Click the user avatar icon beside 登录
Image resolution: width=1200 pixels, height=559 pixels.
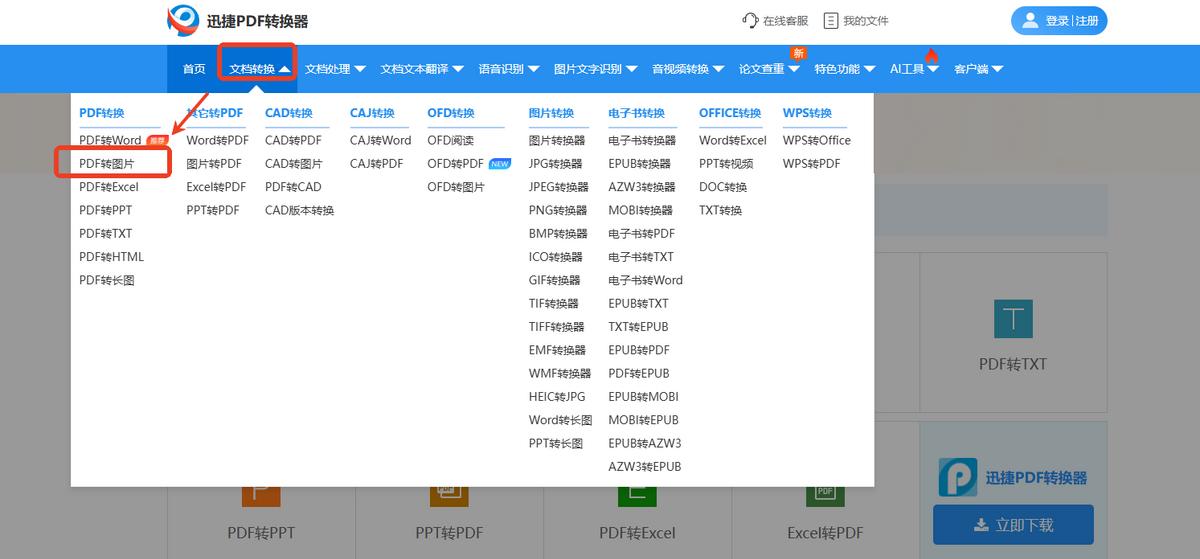point(1029,21)
